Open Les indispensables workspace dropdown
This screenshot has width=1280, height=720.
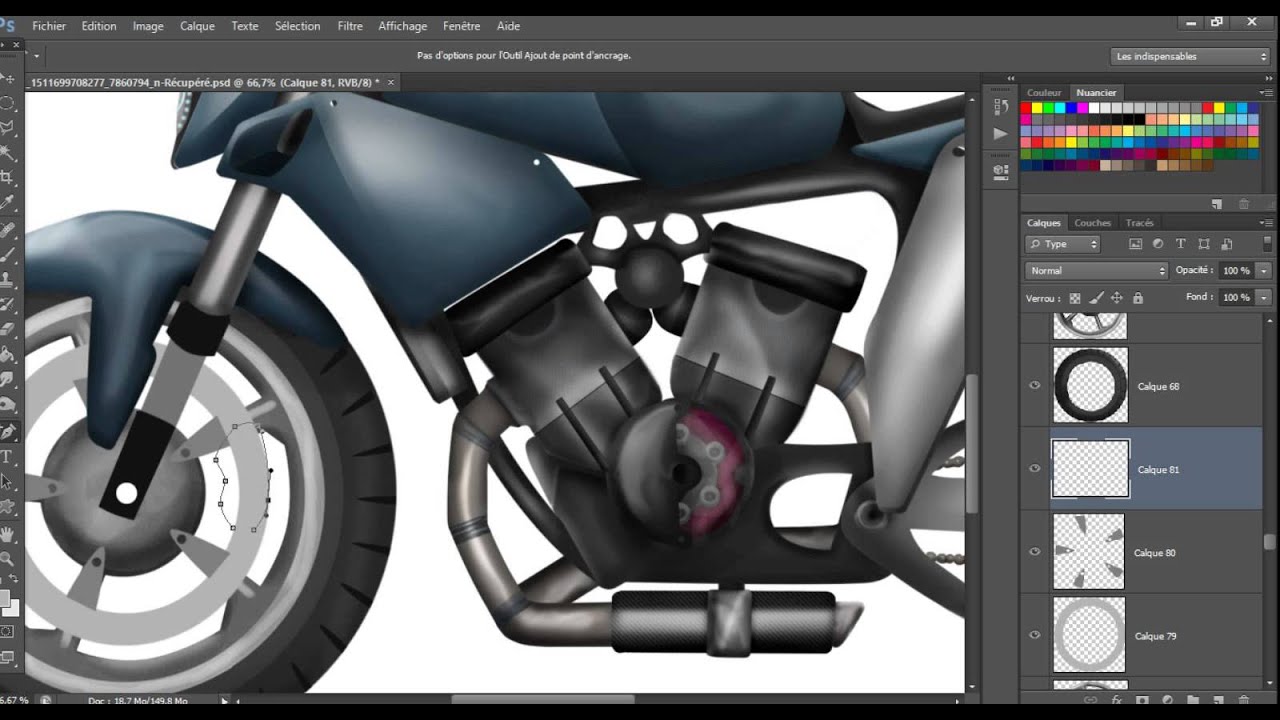[x=1190, y=56]
